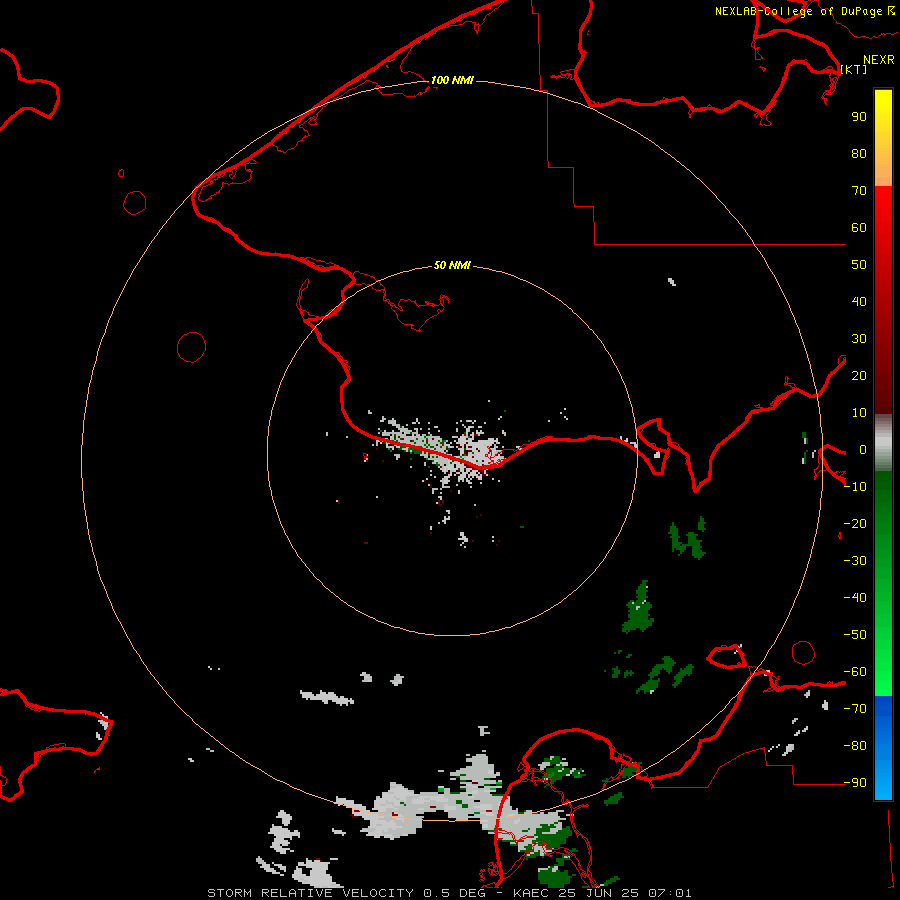This screenshot has width=900, height=900.
Task: Click the '70' value on the velocity scale
Action: click(x=859, y=191)
